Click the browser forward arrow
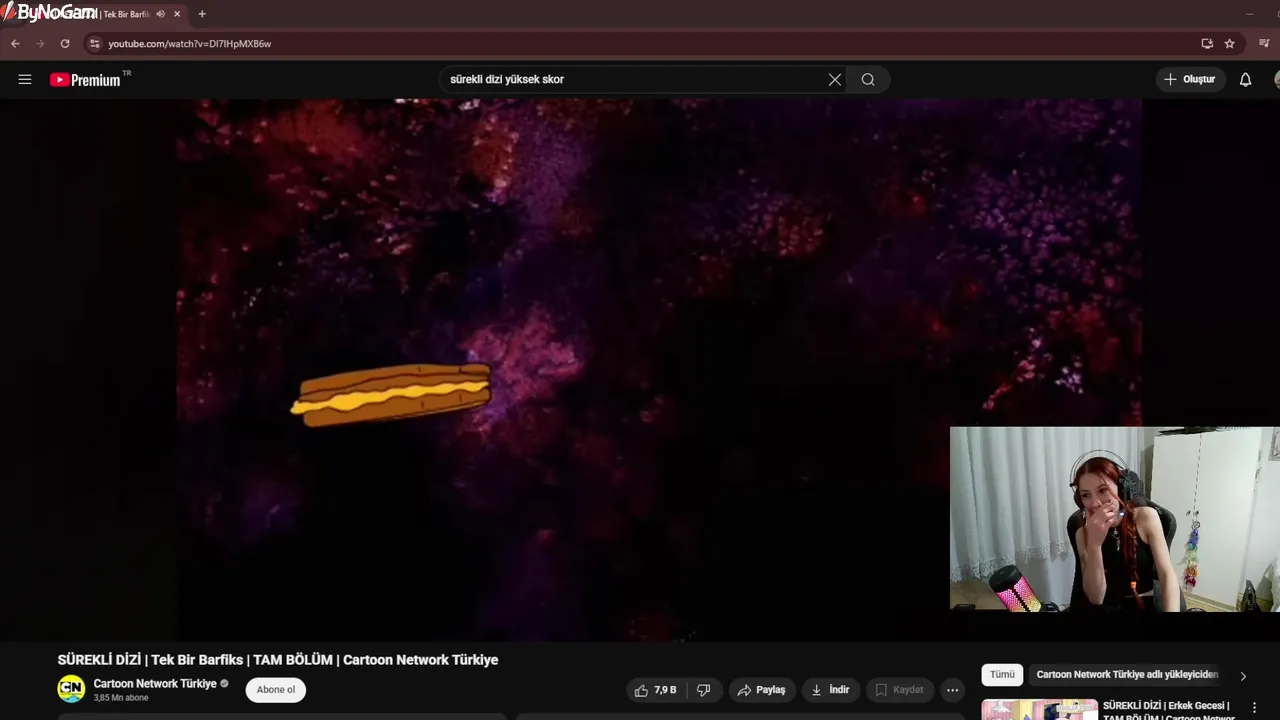 (40, 44)
